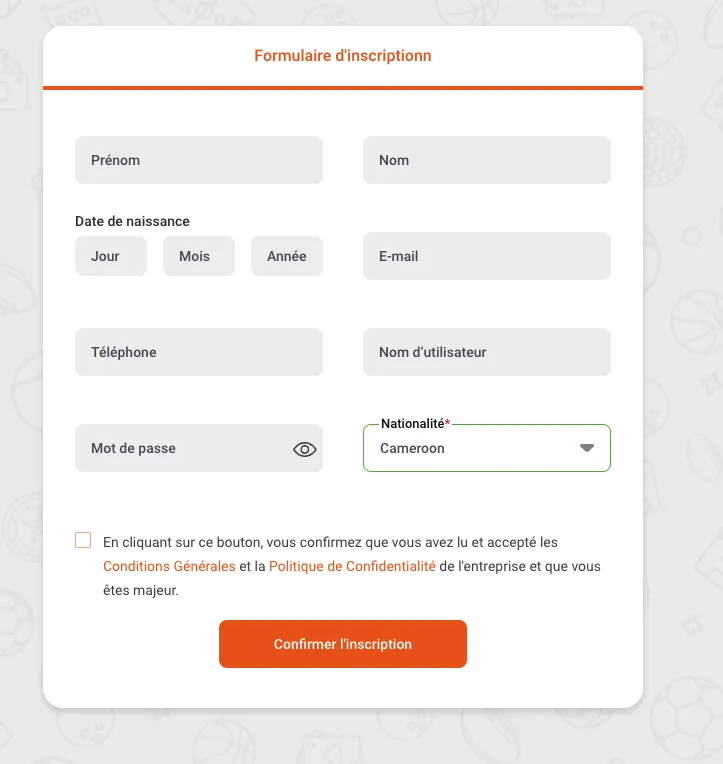Select the E-mail input field
Image resolution: width=723 pixels, height=764 pixels.
coord(486,256)
